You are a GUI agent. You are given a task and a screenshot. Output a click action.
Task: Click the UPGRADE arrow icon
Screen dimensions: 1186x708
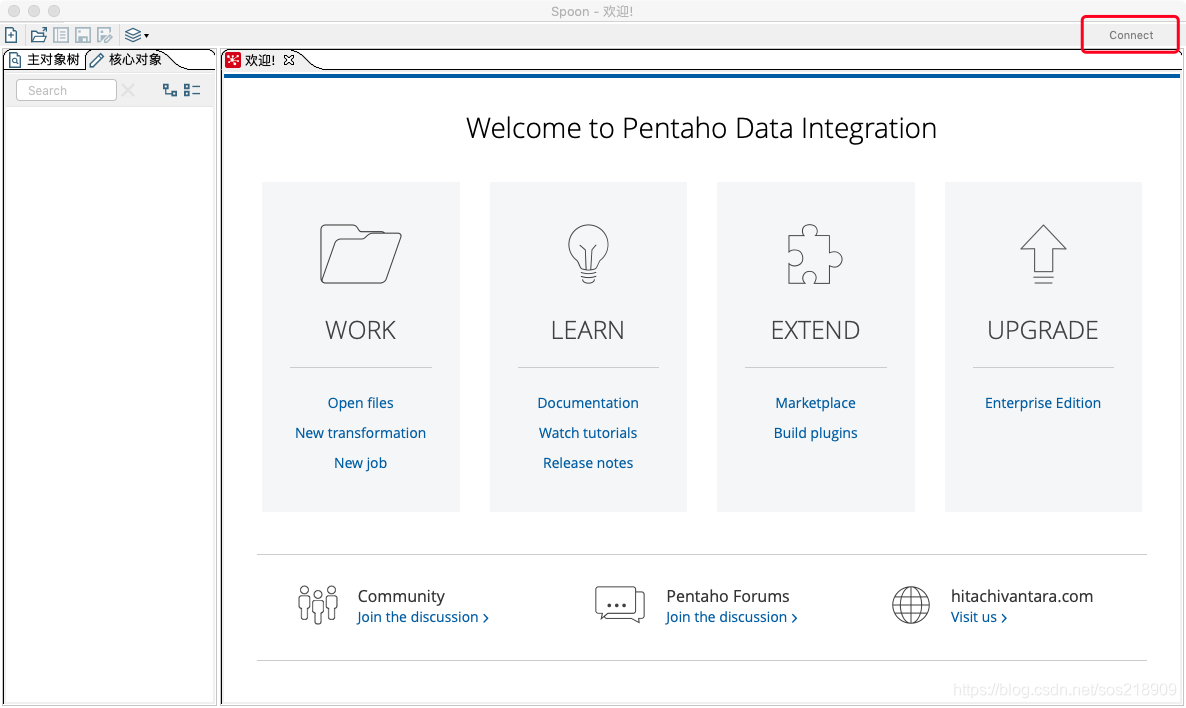coord(1043,254)
